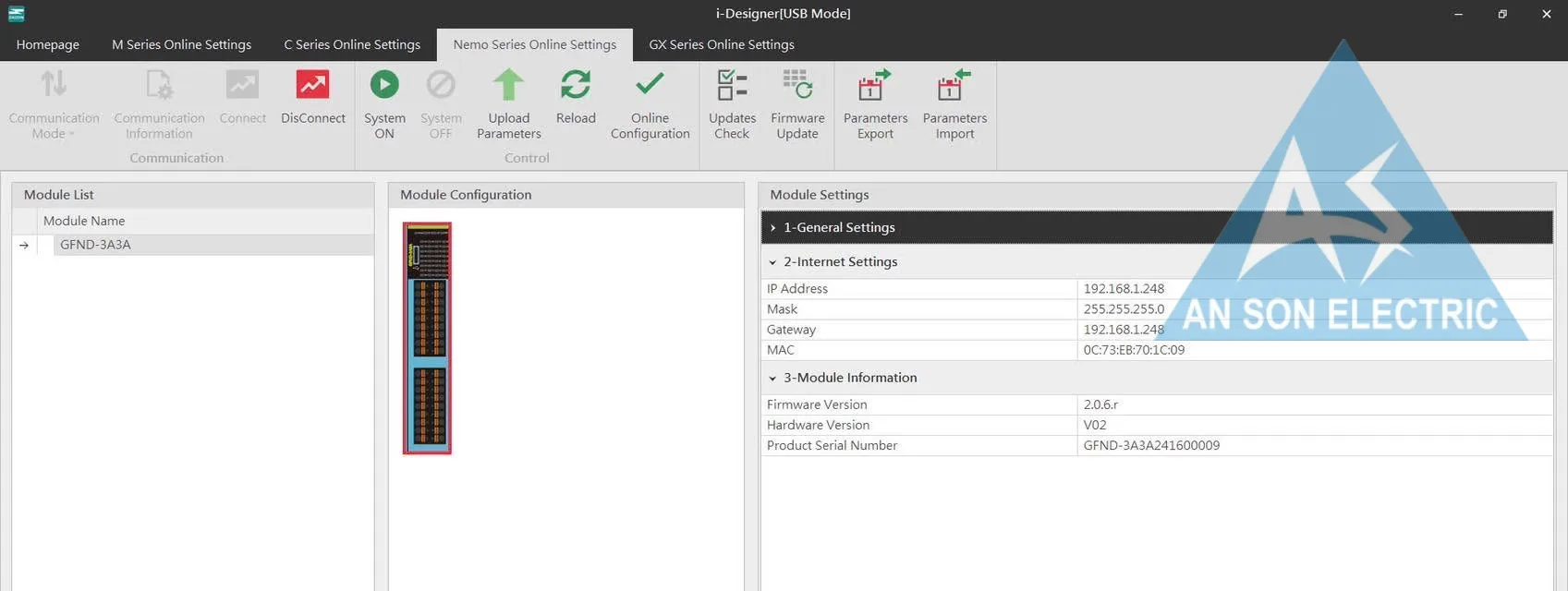Switch to the M Series Online Settings tab
Screen dimensions: 1568x591
pos(181,44)
